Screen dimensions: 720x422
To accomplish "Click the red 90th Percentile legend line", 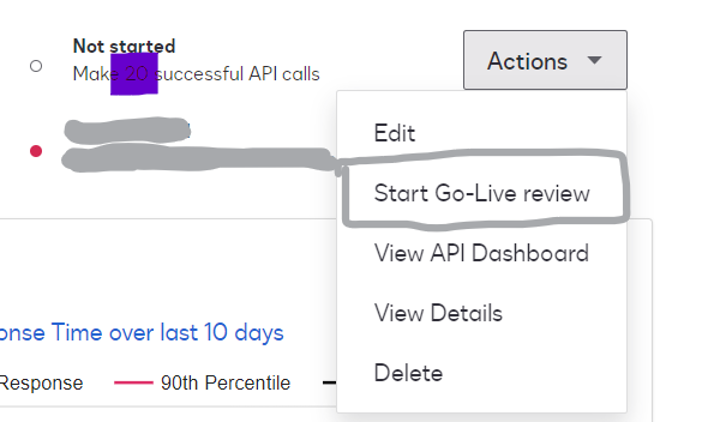I will (133, 383).
